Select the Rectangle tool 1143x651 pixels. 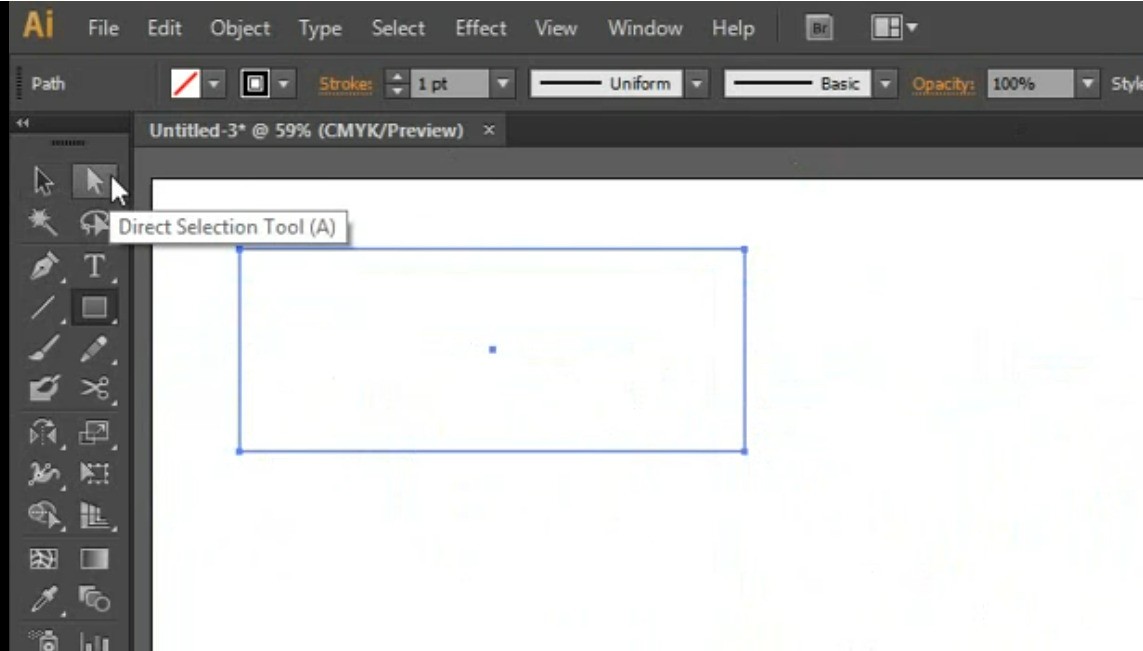tap(94, 307)
